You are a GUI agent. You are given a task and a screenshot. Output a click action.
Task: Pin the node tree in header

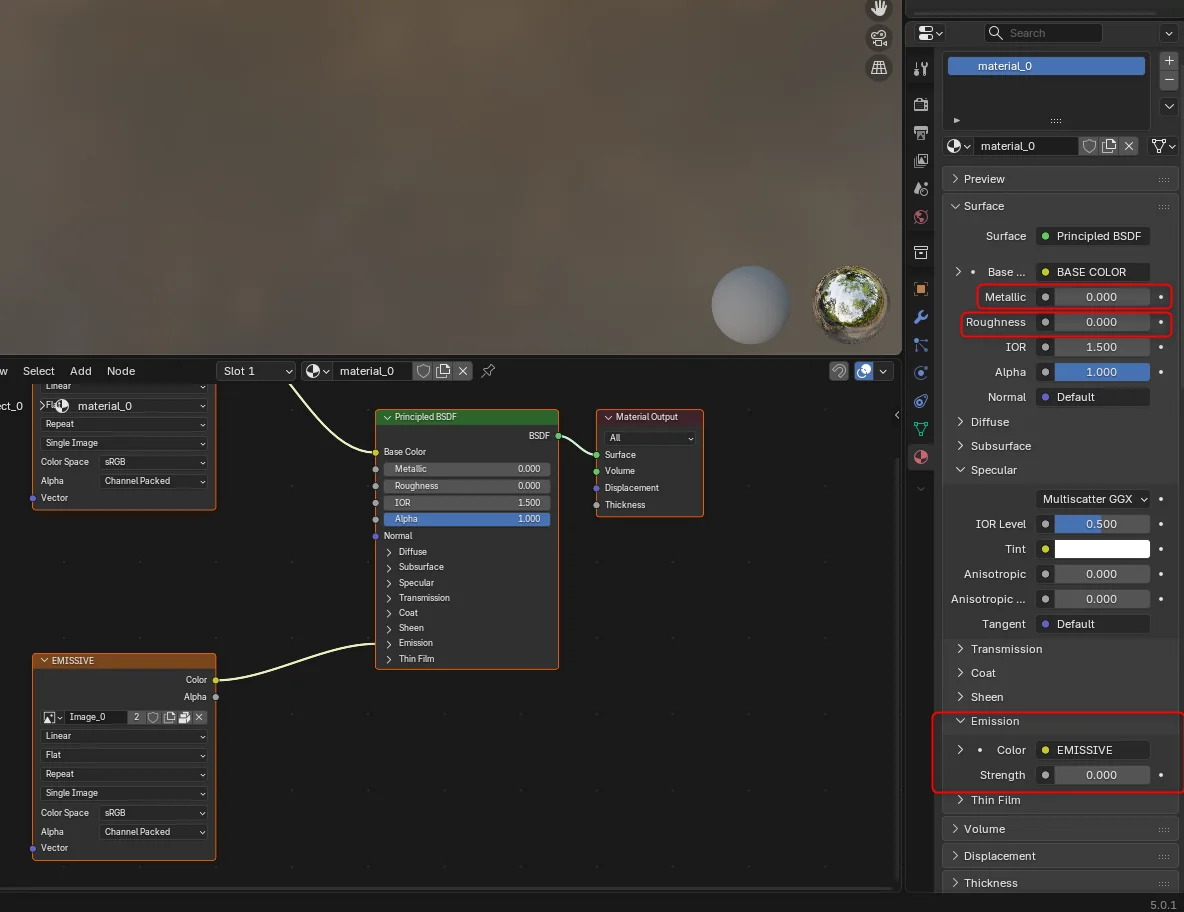click(x=488, y=371)
